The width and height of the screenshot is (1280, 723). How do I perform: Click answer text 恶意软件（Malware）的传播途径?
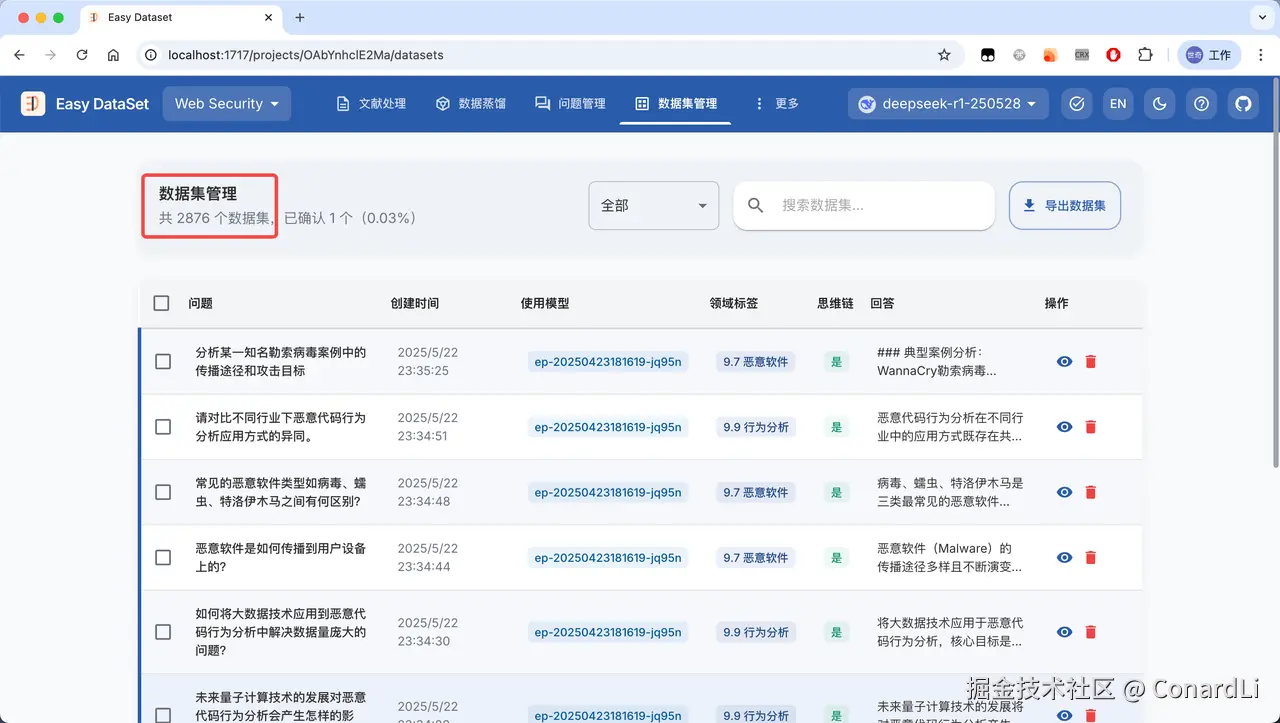949,557
